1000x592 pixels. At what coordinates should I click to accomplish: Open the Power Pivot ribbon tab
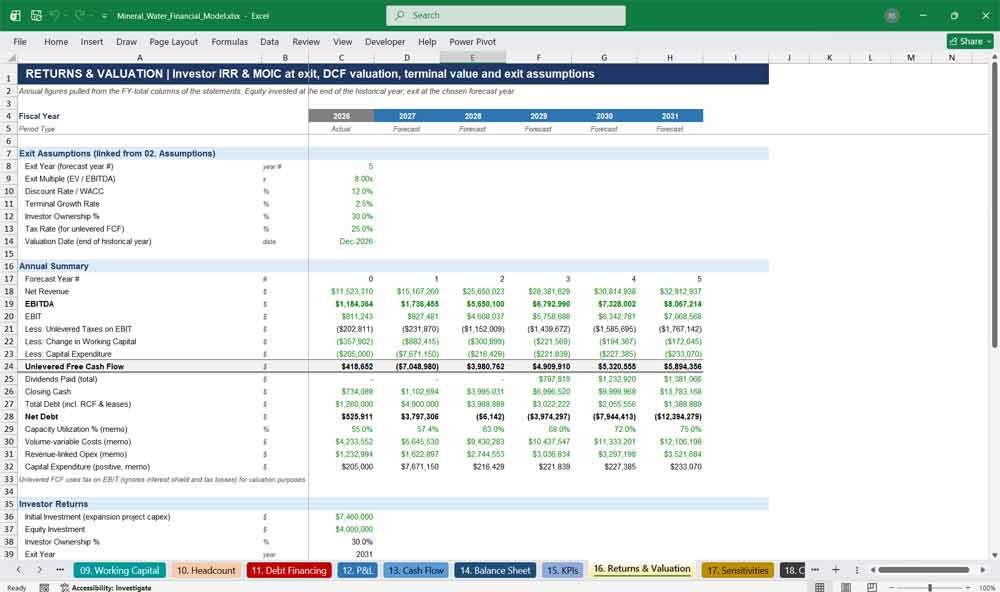click(473, 41)
